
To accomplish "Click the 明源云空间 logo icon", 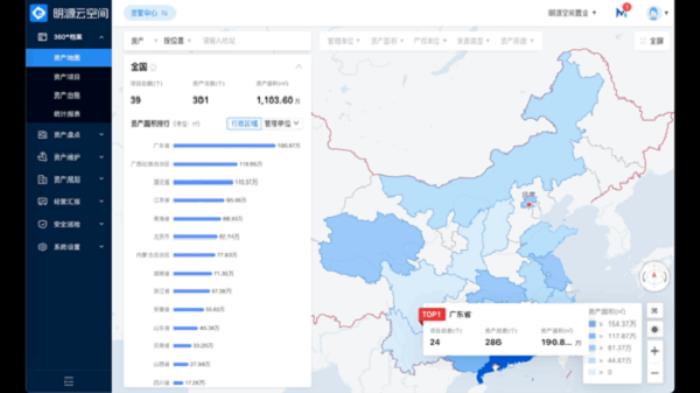I will coord(38,13).
